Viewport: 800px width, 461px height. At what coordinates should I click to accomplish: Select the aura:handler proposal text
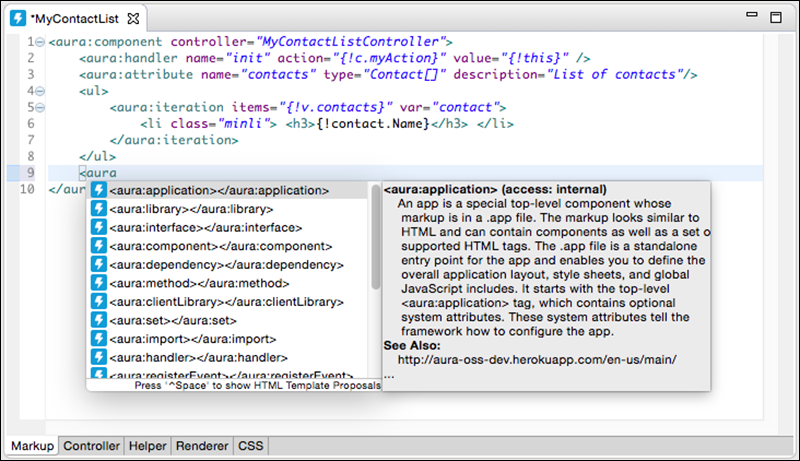pos(198,357)
